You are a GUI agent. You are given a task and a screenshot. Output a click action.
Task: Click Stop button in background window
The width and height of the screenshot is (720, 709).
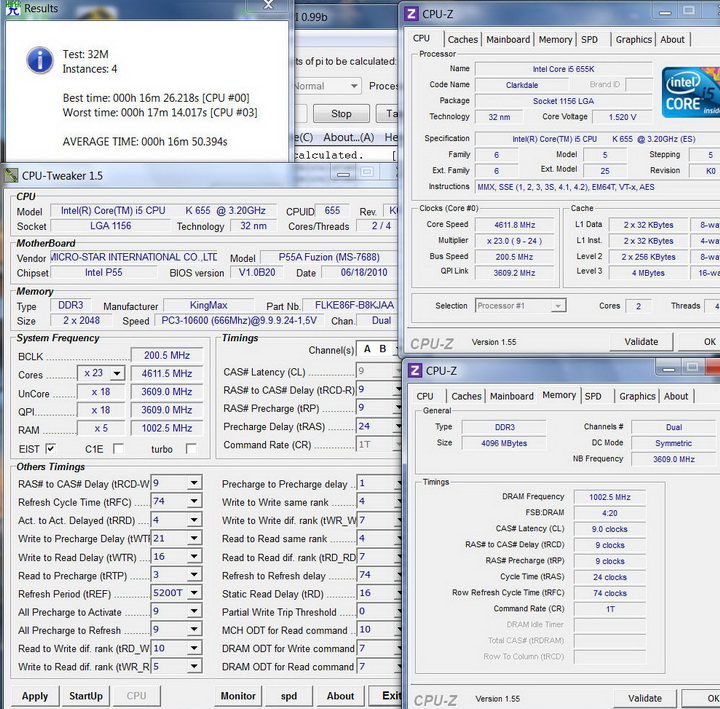[x=341, y=113]
